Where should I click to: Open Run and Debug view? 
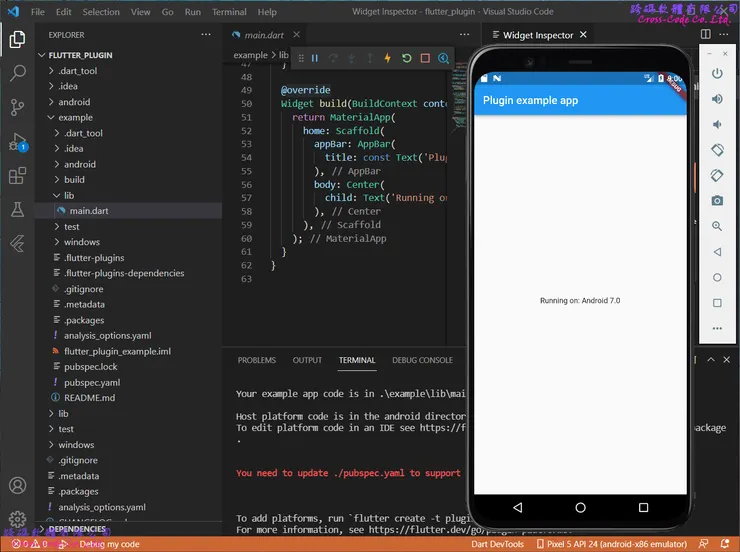(17, 142)
